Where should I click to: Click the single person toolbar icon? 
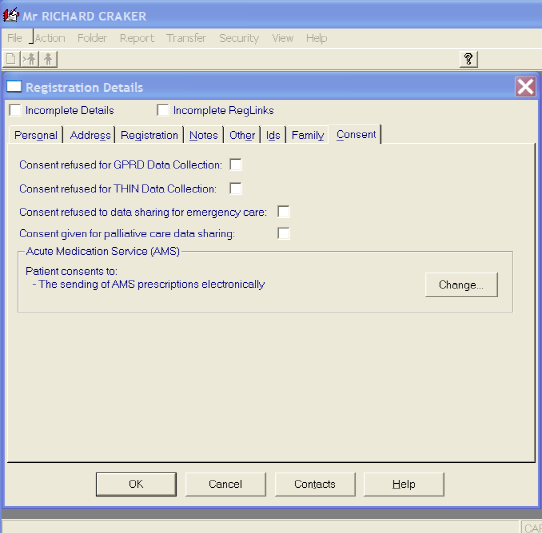(48, 59)
